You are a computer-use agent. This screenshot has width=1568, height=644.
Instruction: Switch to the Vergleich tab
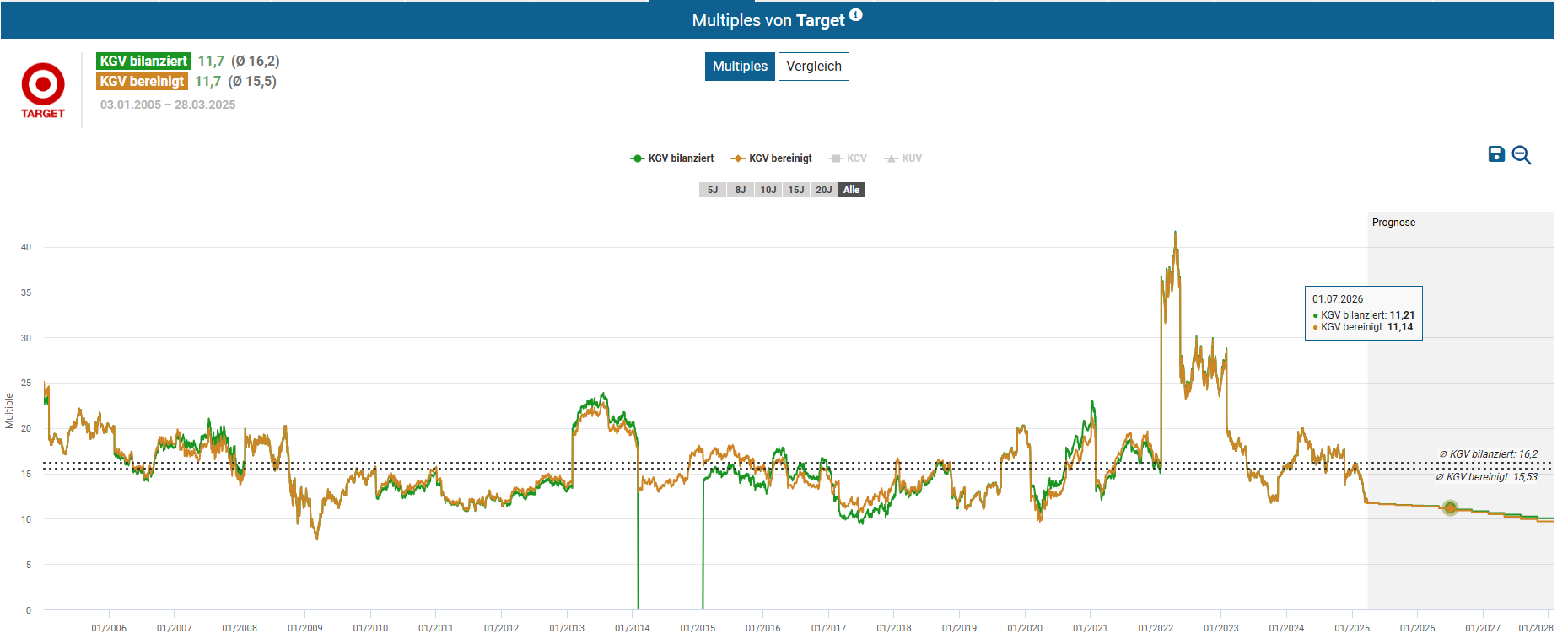pyautogui.click(x=813, y=67)
